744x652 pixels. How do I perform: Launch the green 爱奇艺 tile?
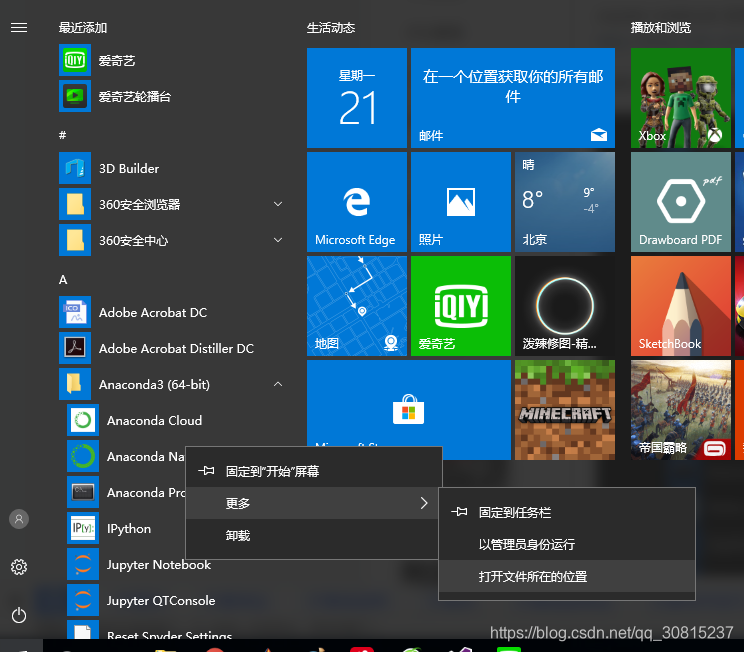(x=461, y=306)
